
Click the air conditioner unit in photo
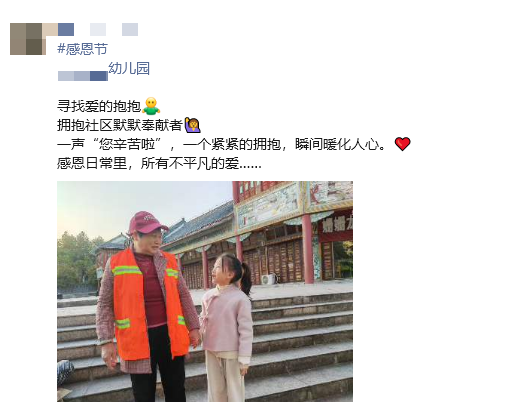(268, 279)
